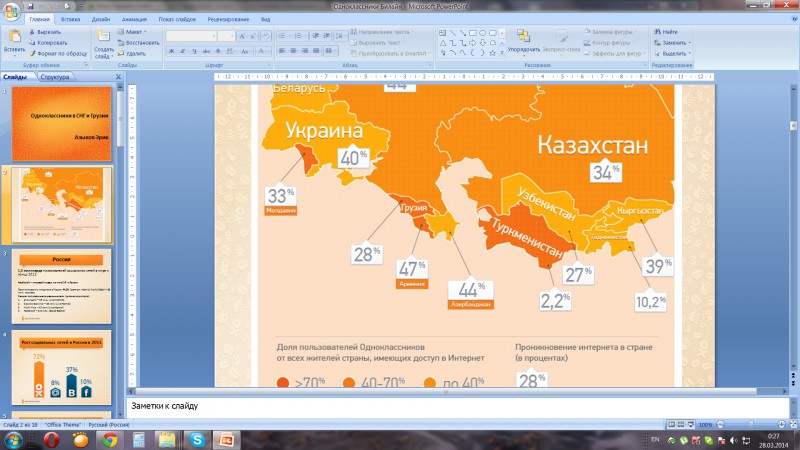Cut the selection with Вырезать

point(45,32)
